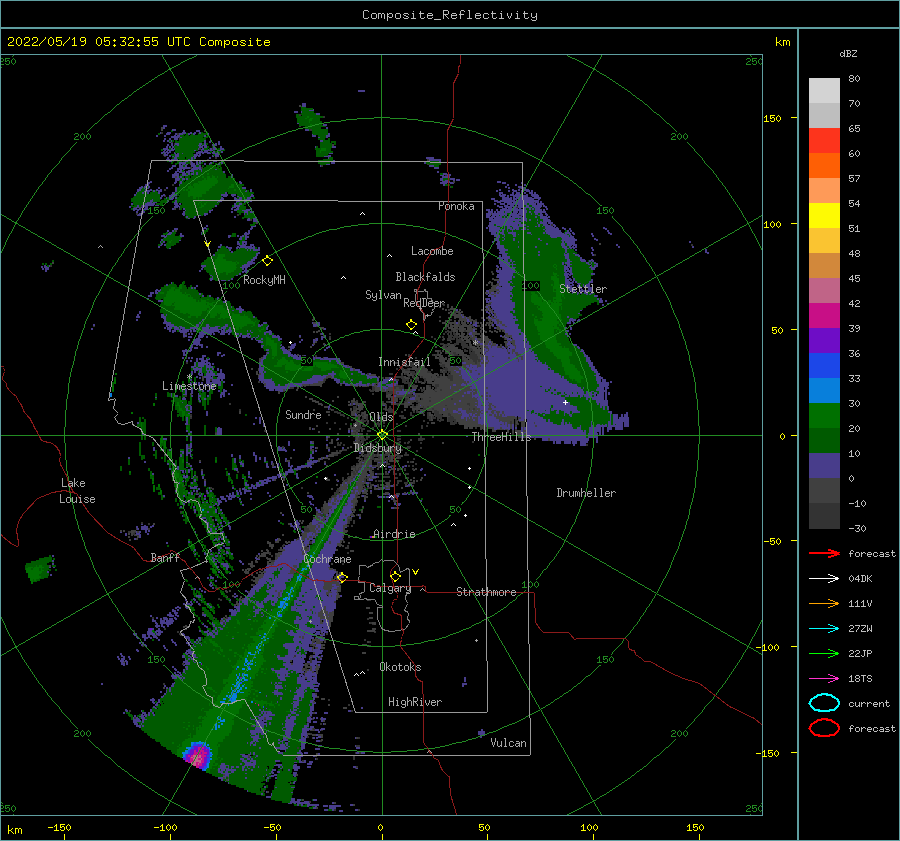Click the red forecast ellipse icon
Image resolution: width=900 pixels, height=841 pixels.
pos(824,728)
